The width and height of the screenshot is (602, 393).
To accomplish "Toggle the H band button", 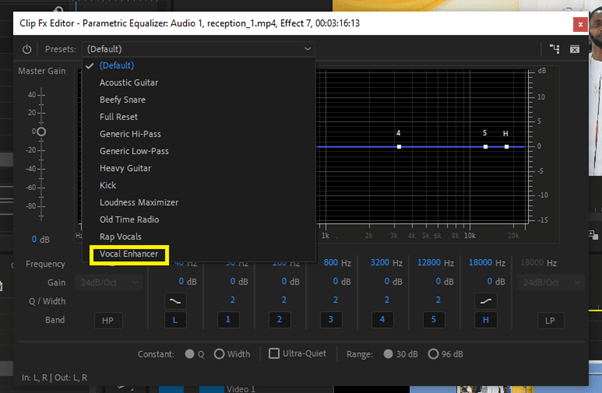I will point(486,320).
